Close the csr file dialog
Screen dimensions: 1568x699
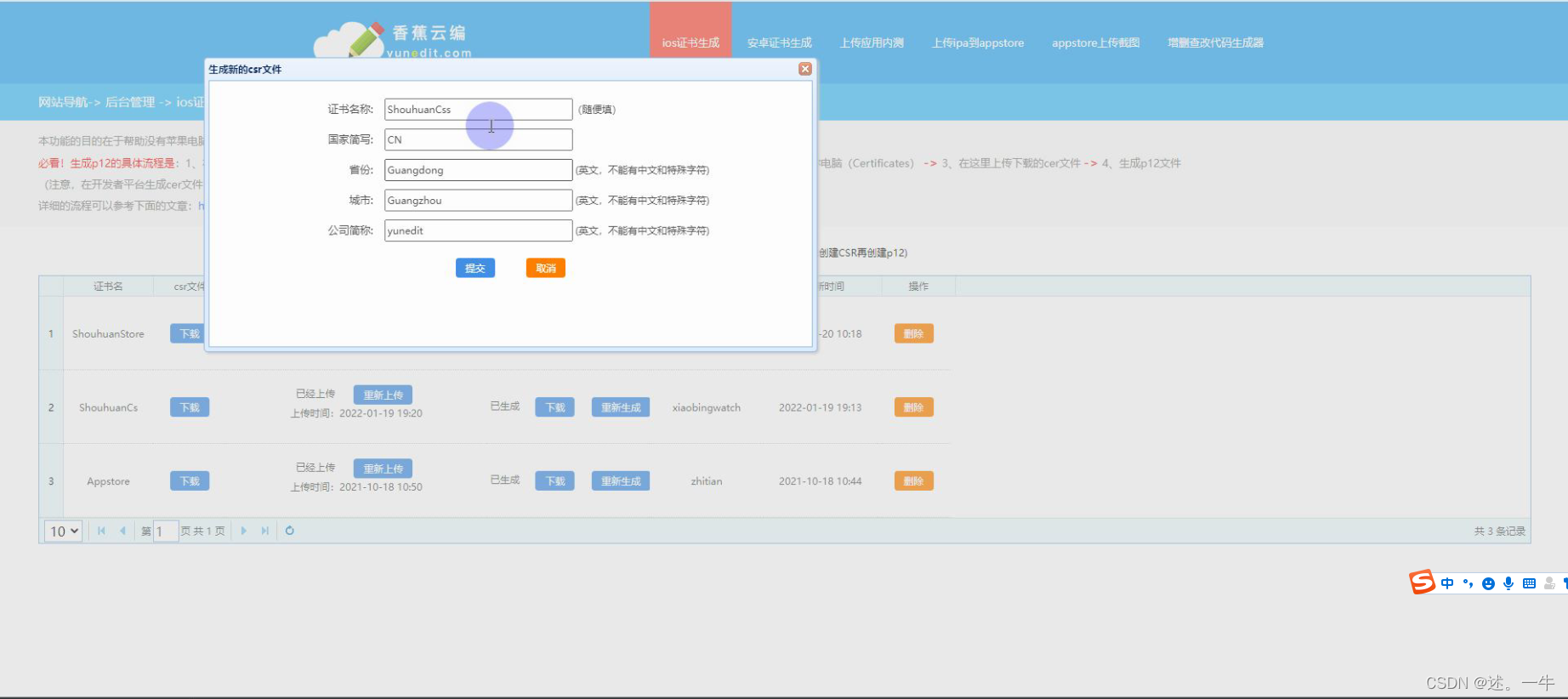pos(805,69)
